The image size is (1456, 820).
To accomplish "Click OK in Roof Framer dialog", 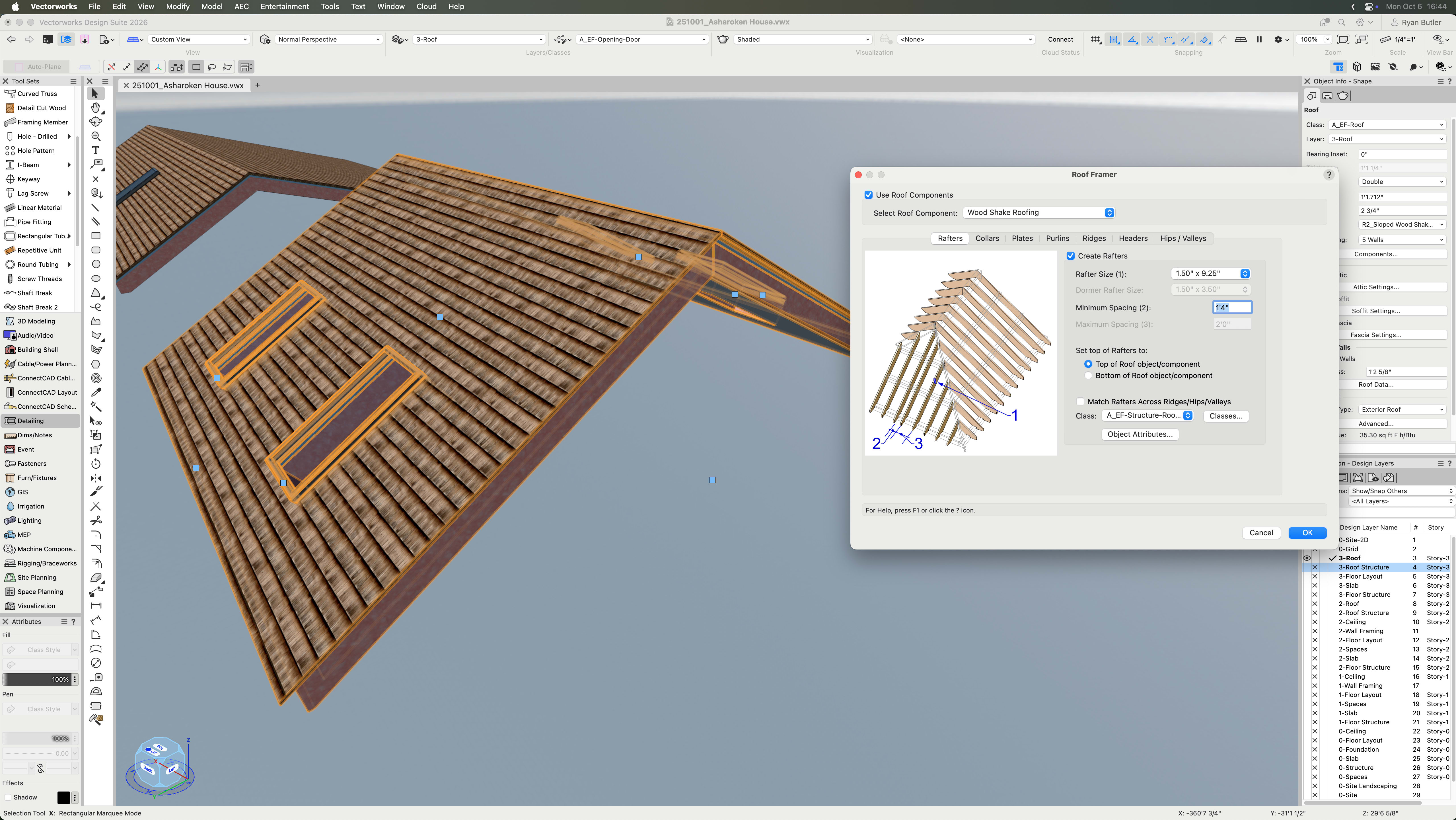I will click(x=1307, y=533).
